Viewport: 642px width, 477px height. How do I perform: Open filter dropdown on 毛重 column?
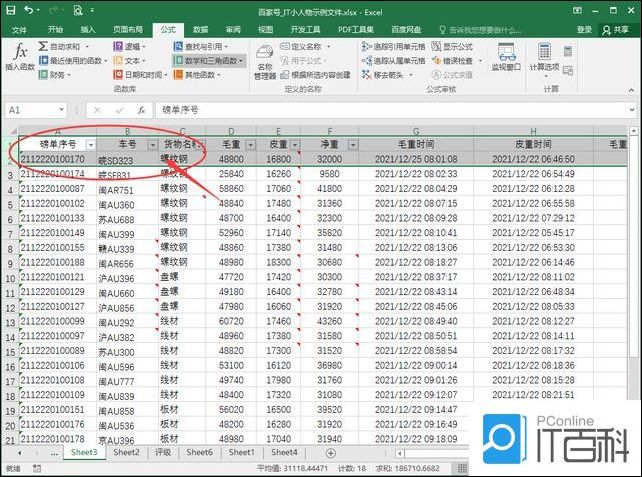(249, 145)
